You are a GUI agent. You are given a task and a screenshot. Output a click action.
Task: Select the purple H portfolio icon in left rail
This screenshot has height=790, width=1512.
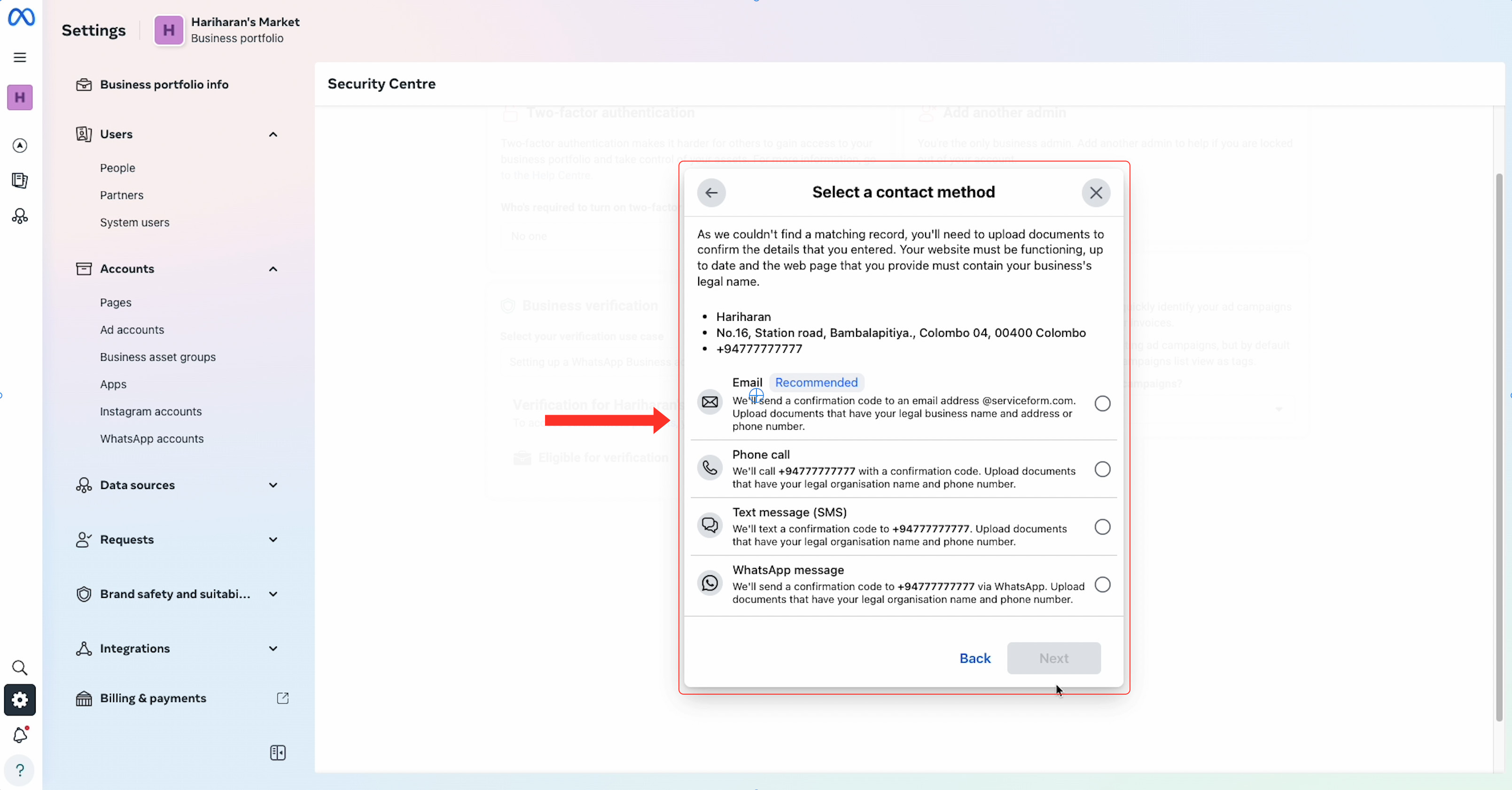pos(20,97)
